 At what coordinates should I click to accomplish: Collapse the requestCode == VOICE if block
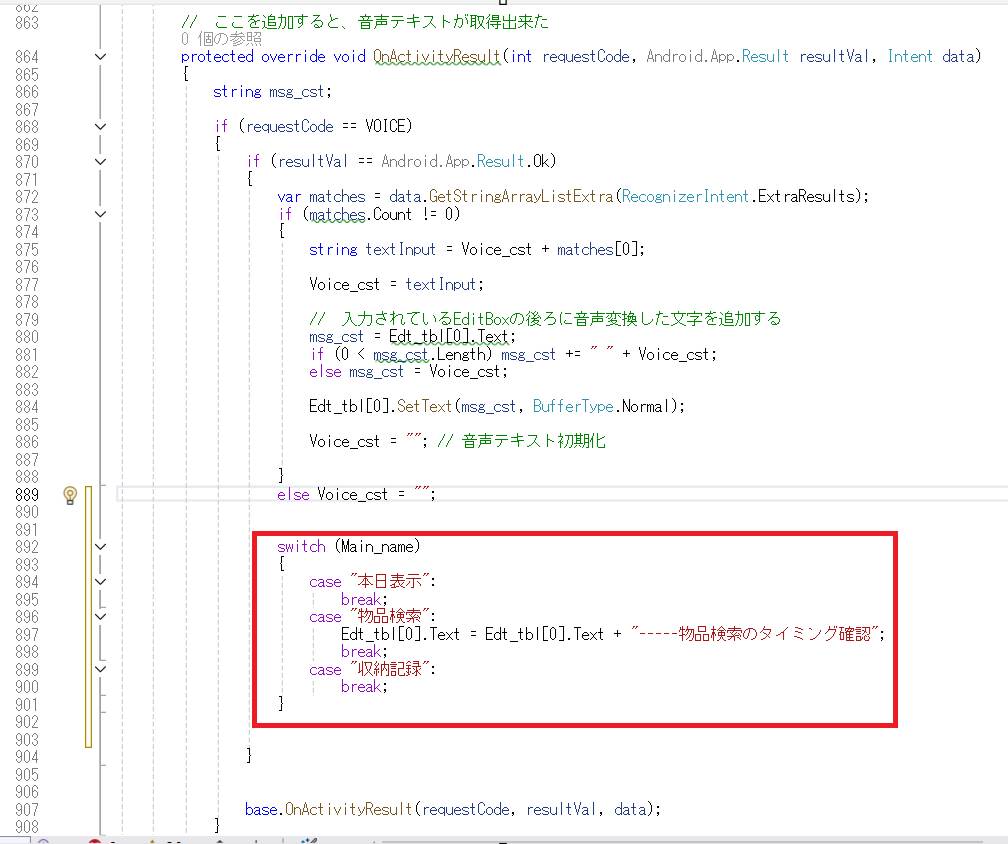(100, 126)
